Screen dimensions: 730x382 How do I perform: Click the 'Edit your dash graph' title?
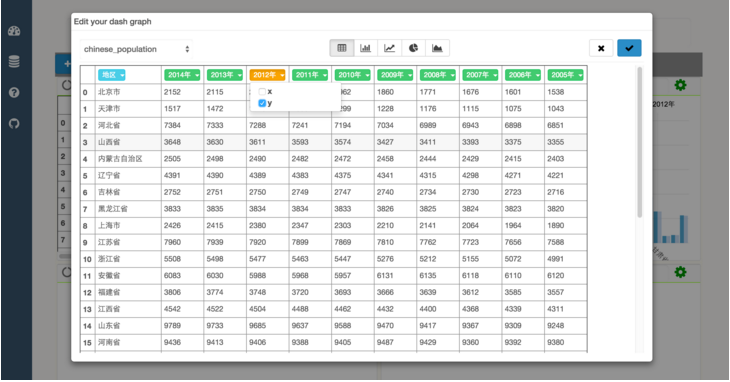tap(113, 22)
